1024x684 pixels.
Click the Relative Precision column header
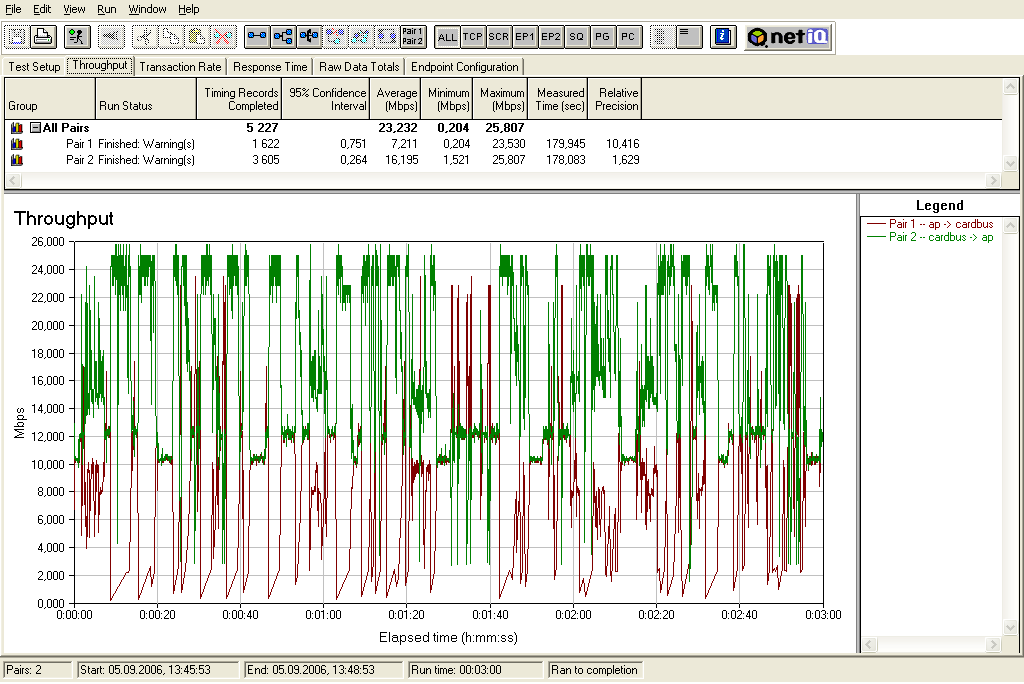click(x=615, y=99)
